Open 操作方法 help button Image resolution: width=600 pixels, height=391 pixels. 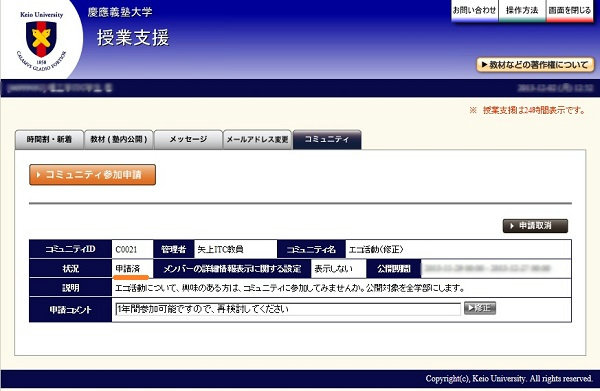pos(522,11)
